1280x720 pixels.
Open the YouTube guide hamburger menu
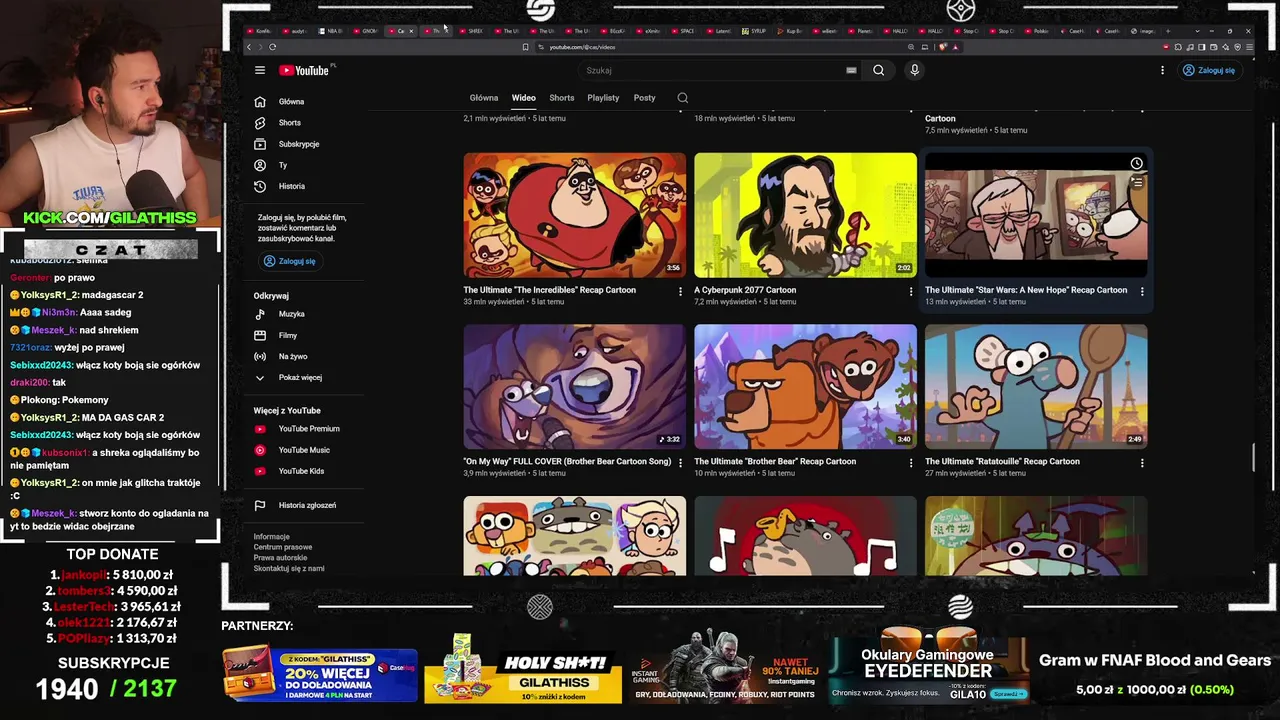[x=260, y=70]
